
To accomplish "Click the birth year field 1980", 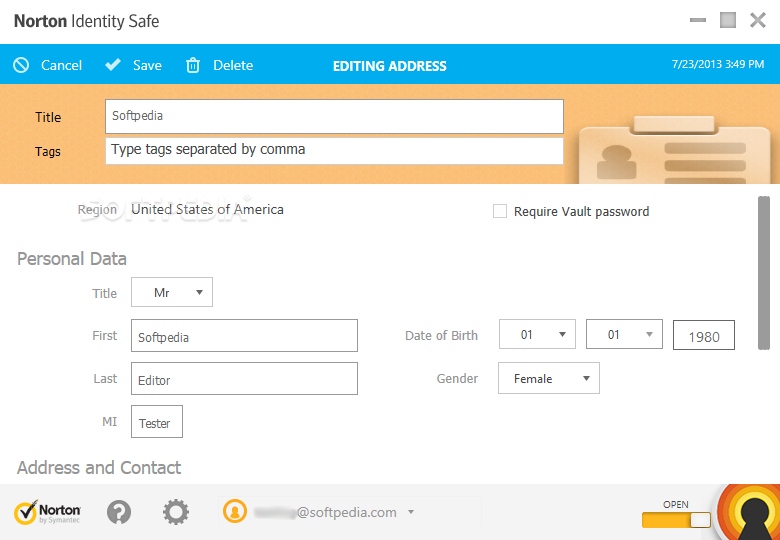I will [704, 335].
